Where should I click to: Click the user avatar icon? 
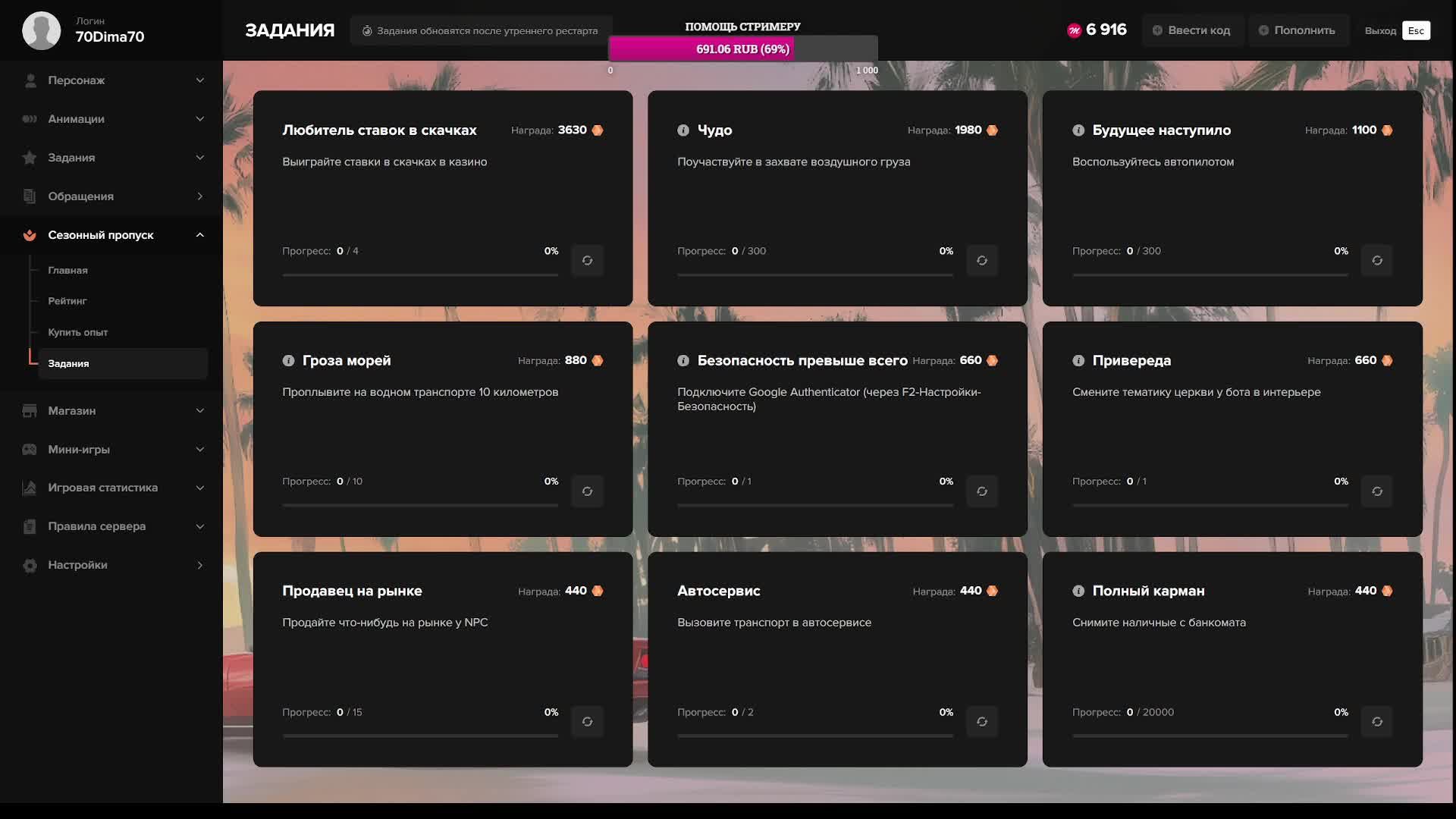click(41, 30)
